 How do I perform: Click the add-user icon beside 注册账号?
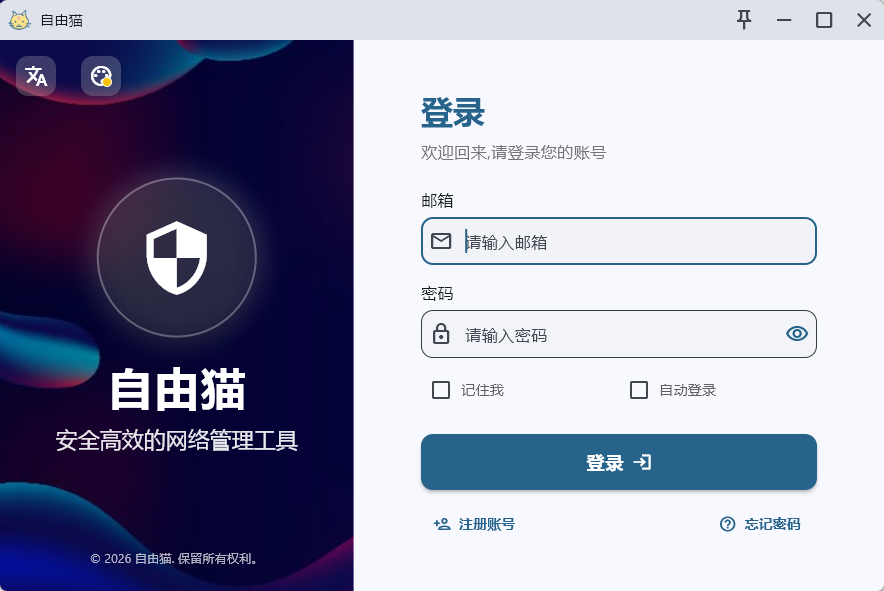(442, 524)
